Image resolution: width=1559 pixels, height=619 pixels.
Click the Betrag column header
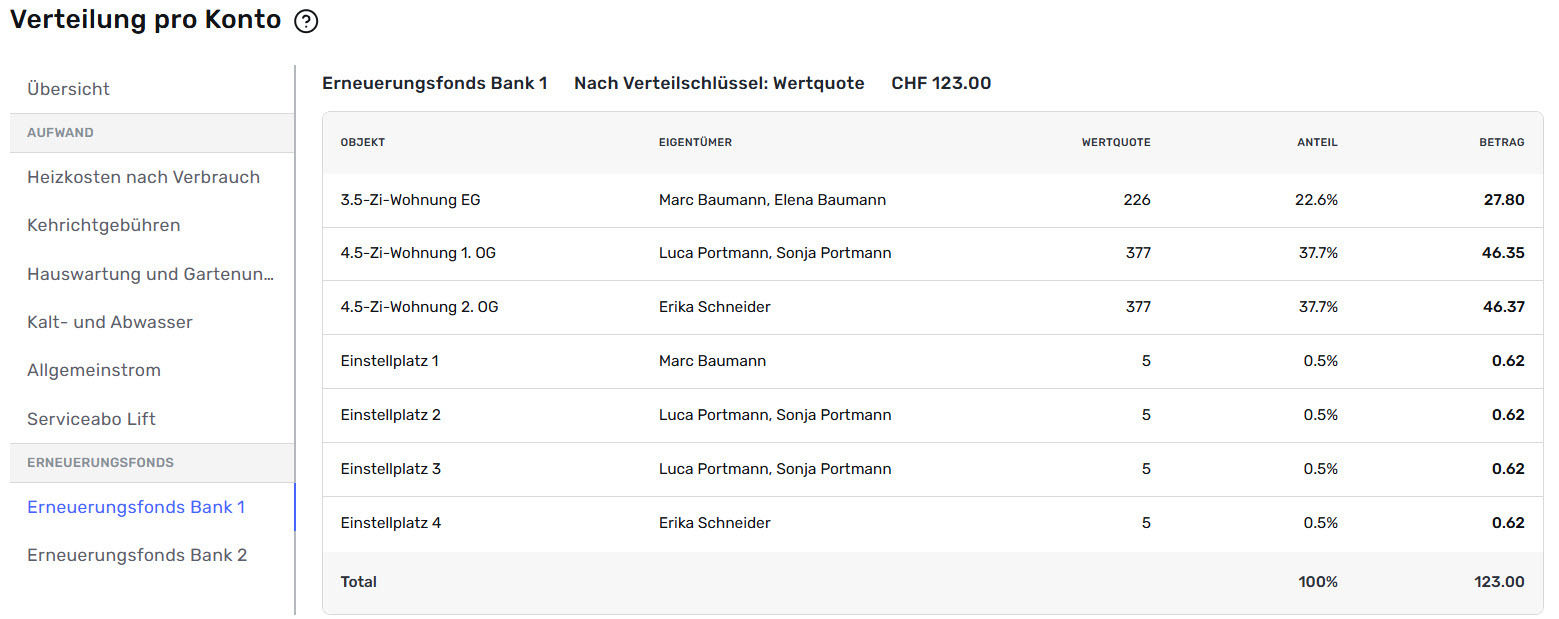(x=1502, y=142)
